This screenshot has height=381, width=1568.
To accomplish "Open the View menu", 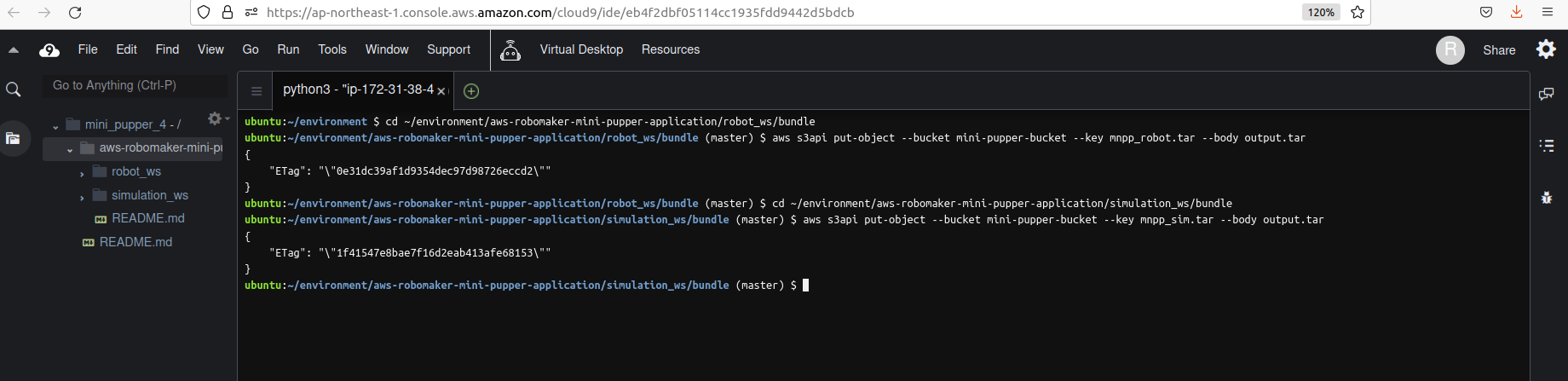I will (x=210, y=49).
